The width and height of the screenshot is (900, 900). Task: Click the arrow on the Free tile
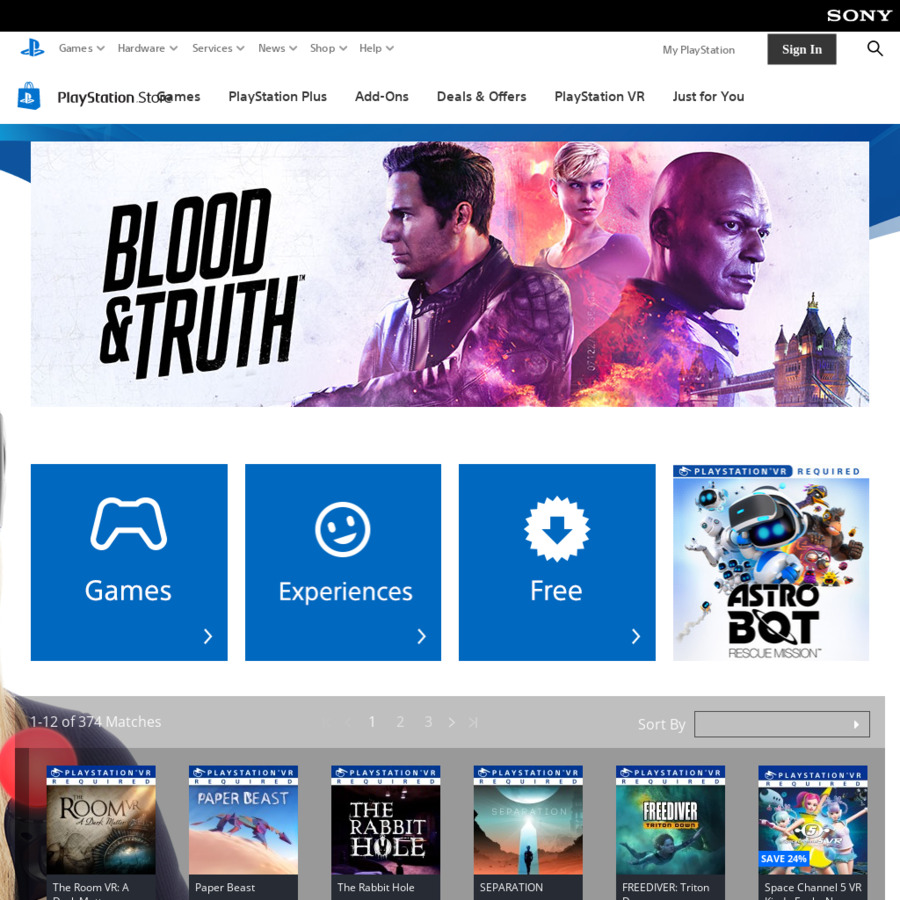[636, 636]
